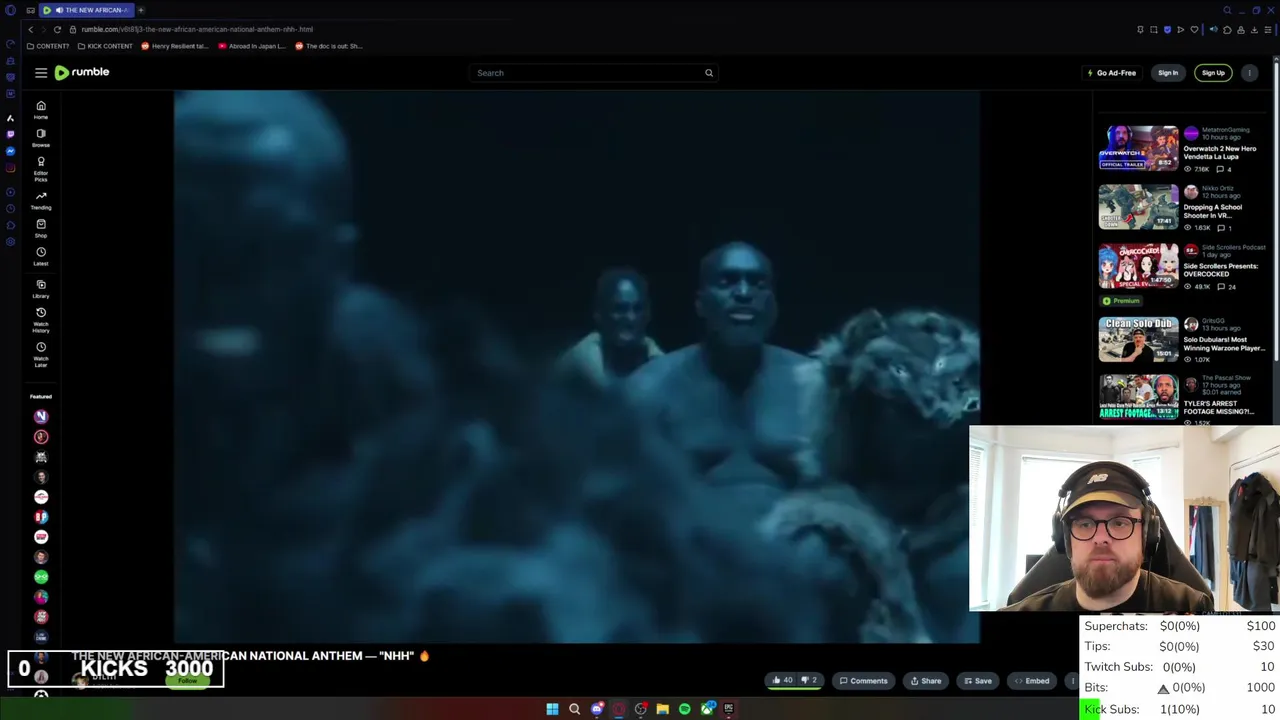
Task: Click the heart bookmark icon in address bar
Action: [1194, 30]
